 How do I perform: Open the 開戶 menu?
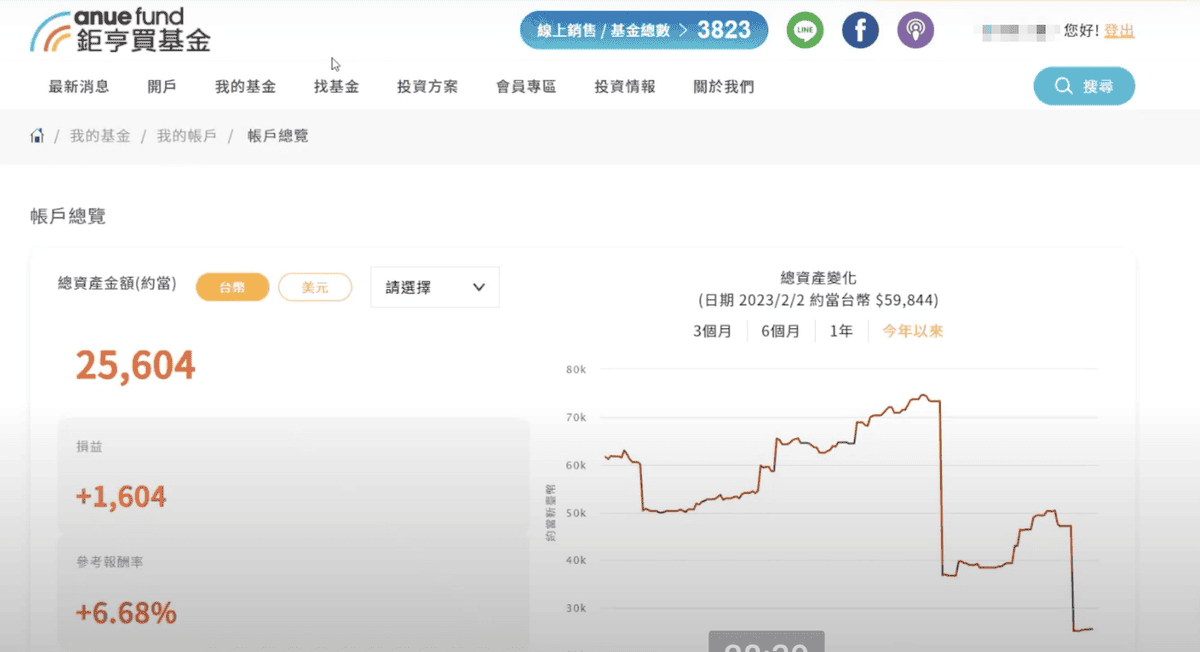pos(162,87)
